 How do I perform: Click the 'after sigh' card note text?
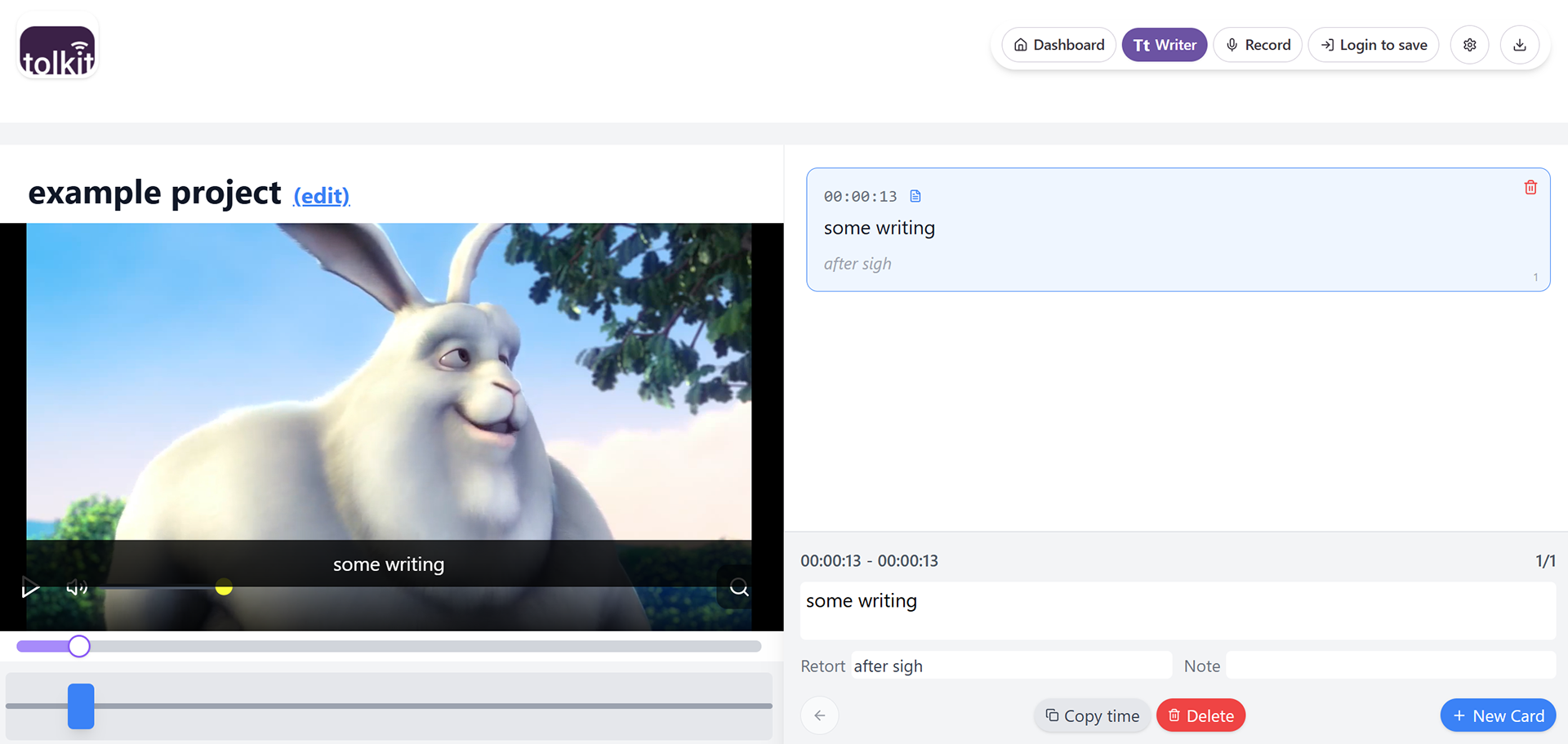(857, 264)
